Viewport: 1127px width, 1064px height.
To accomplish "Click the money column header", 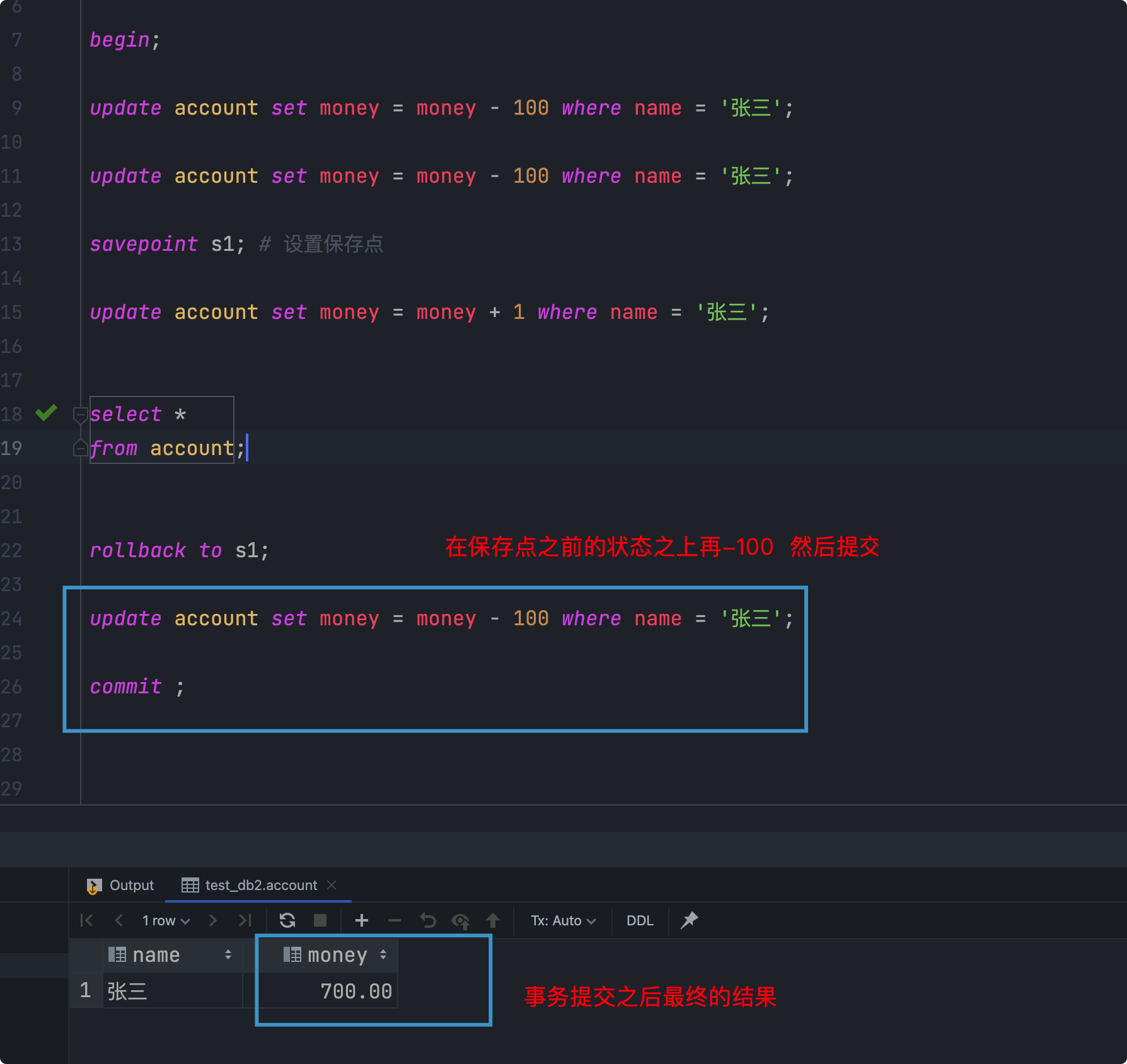I will click(x=328, y=956).
